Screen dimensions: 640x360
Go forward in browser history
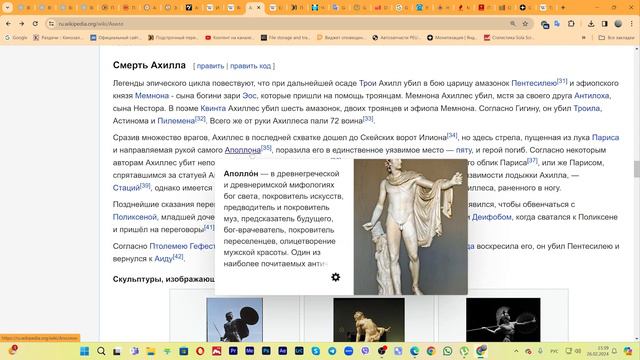[22, 24]
